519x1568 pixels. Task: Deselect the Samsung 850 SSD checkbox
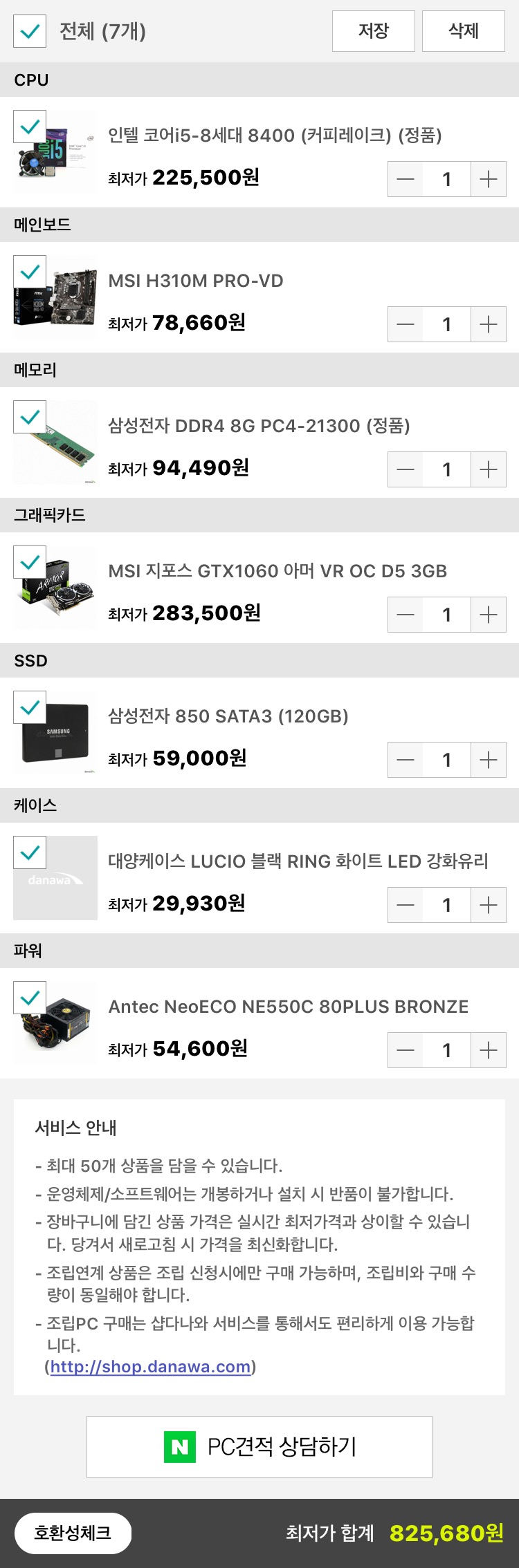click(x=30, y=707)
